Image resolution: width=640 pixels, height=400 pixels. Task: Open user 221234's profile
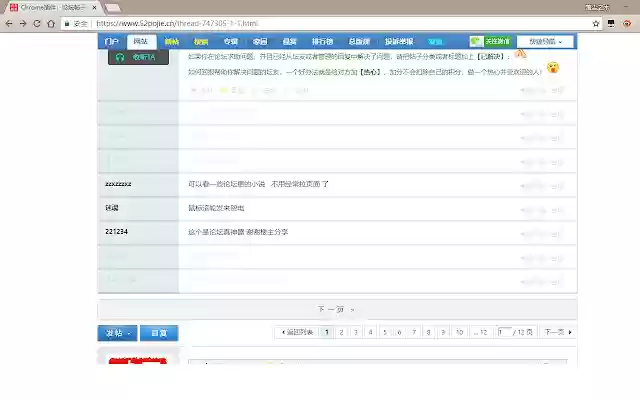coord(116,231)
